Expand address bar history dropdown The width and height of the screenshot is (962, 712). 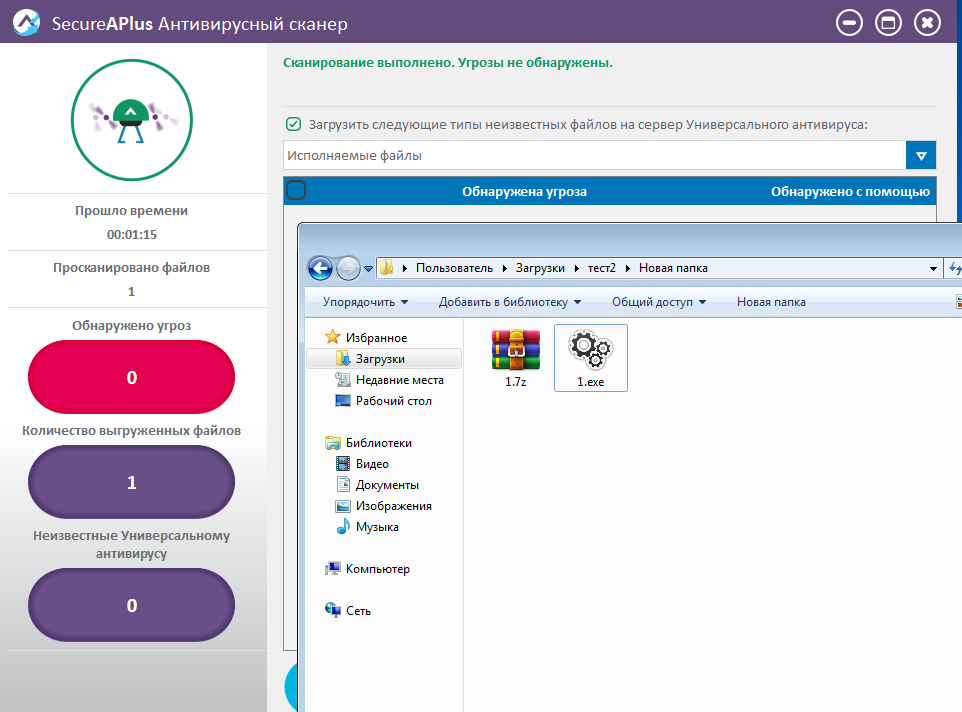click(933, 269)
